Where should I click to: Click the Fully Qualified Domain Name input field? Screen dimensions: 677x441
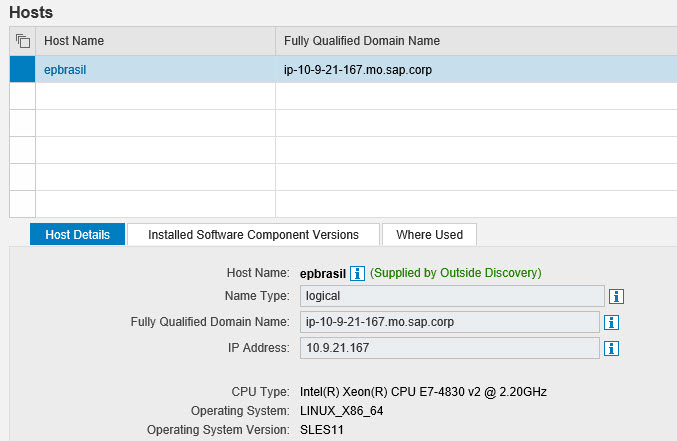pos(449,322)
